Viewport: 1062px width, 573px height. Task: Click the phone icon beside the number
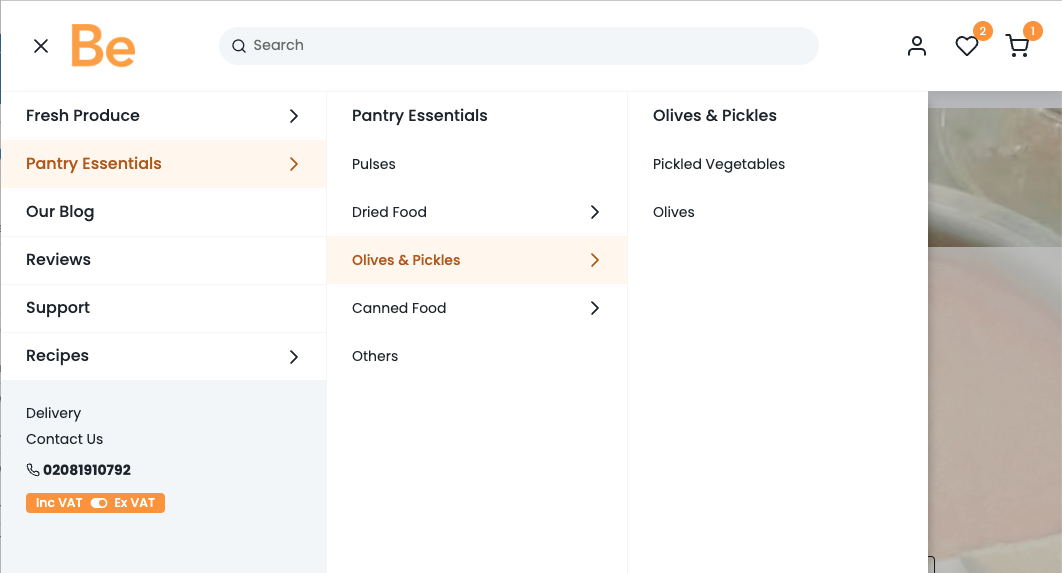coord(33,470)
